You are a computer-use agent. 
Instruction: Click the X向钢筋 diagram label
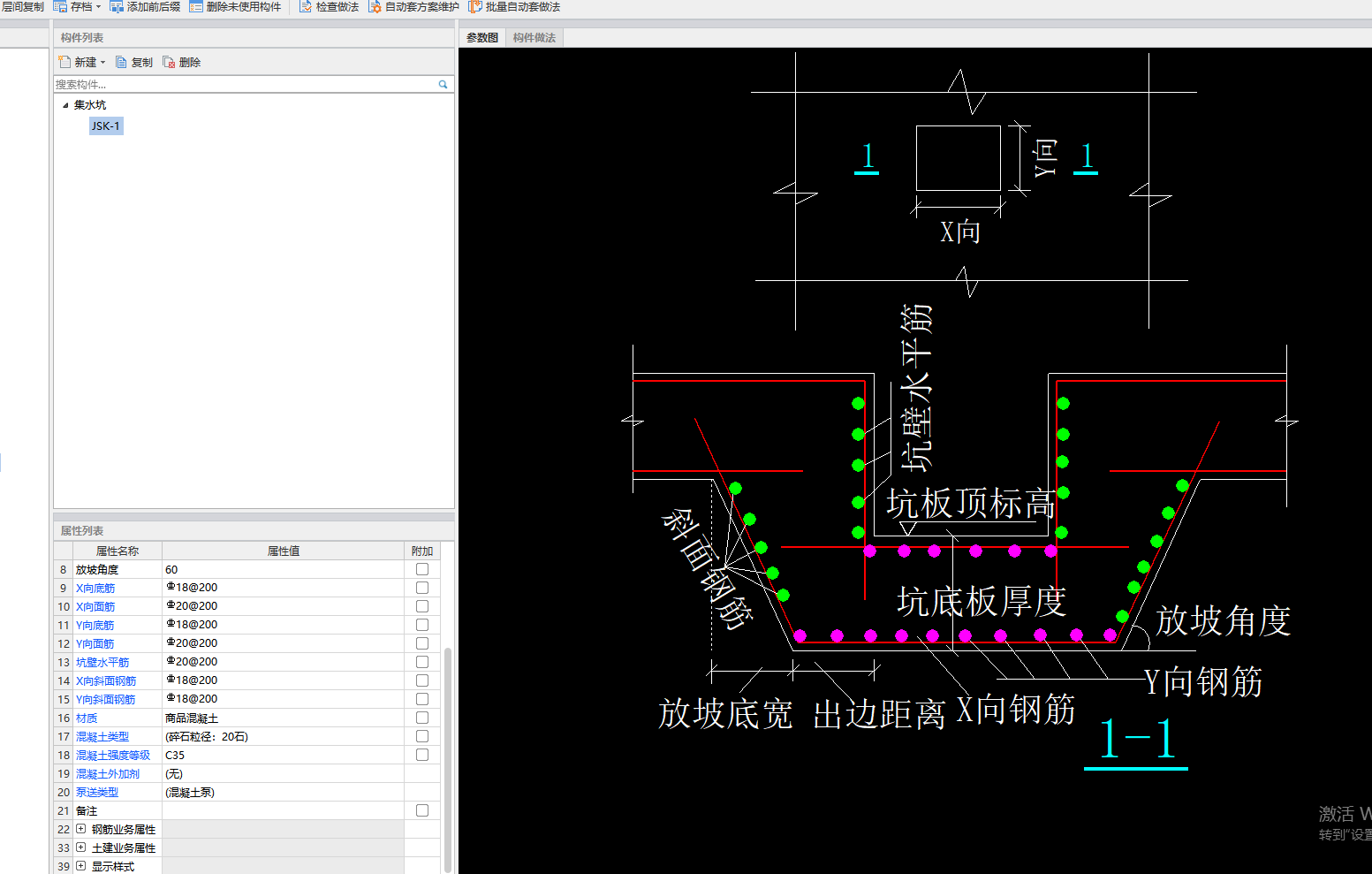pyautogui.click(x=1016, y=709)
